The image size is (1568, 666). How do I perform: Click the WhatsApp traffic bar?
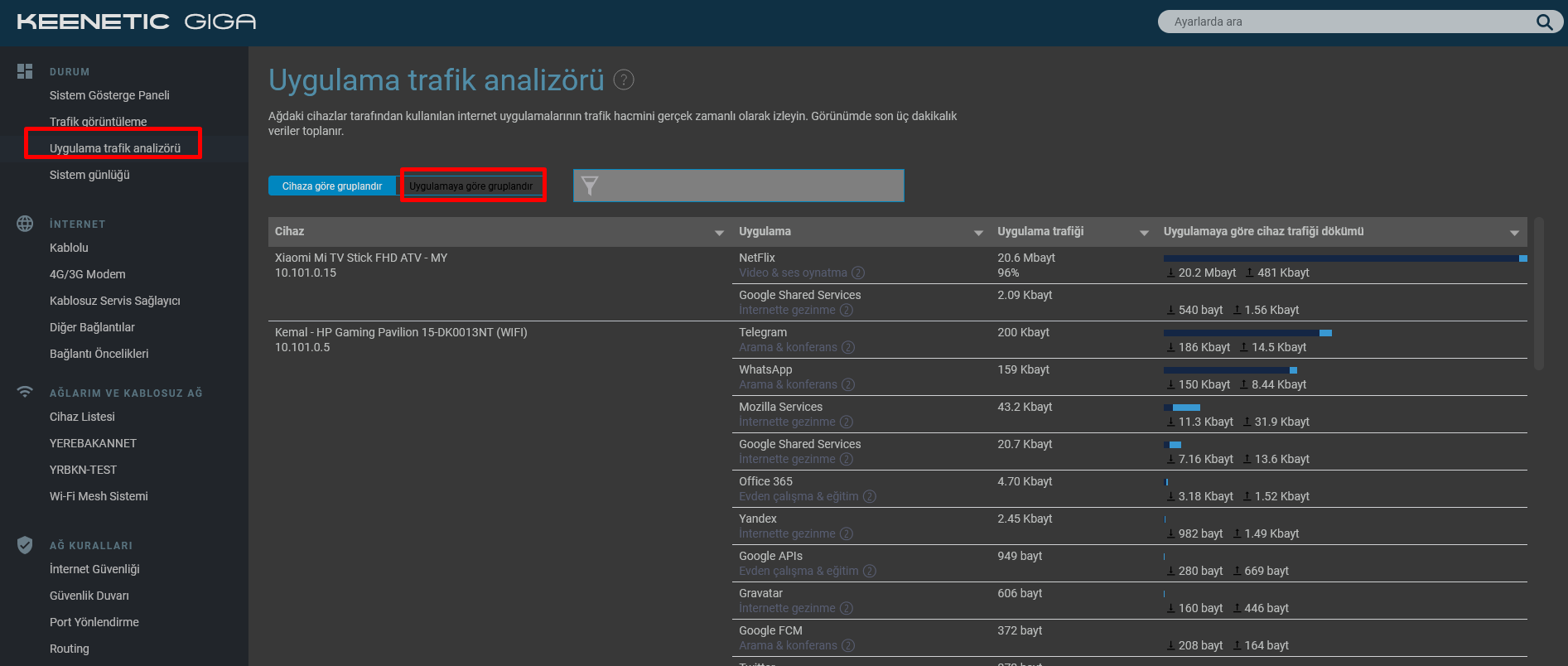(1230, 370)
